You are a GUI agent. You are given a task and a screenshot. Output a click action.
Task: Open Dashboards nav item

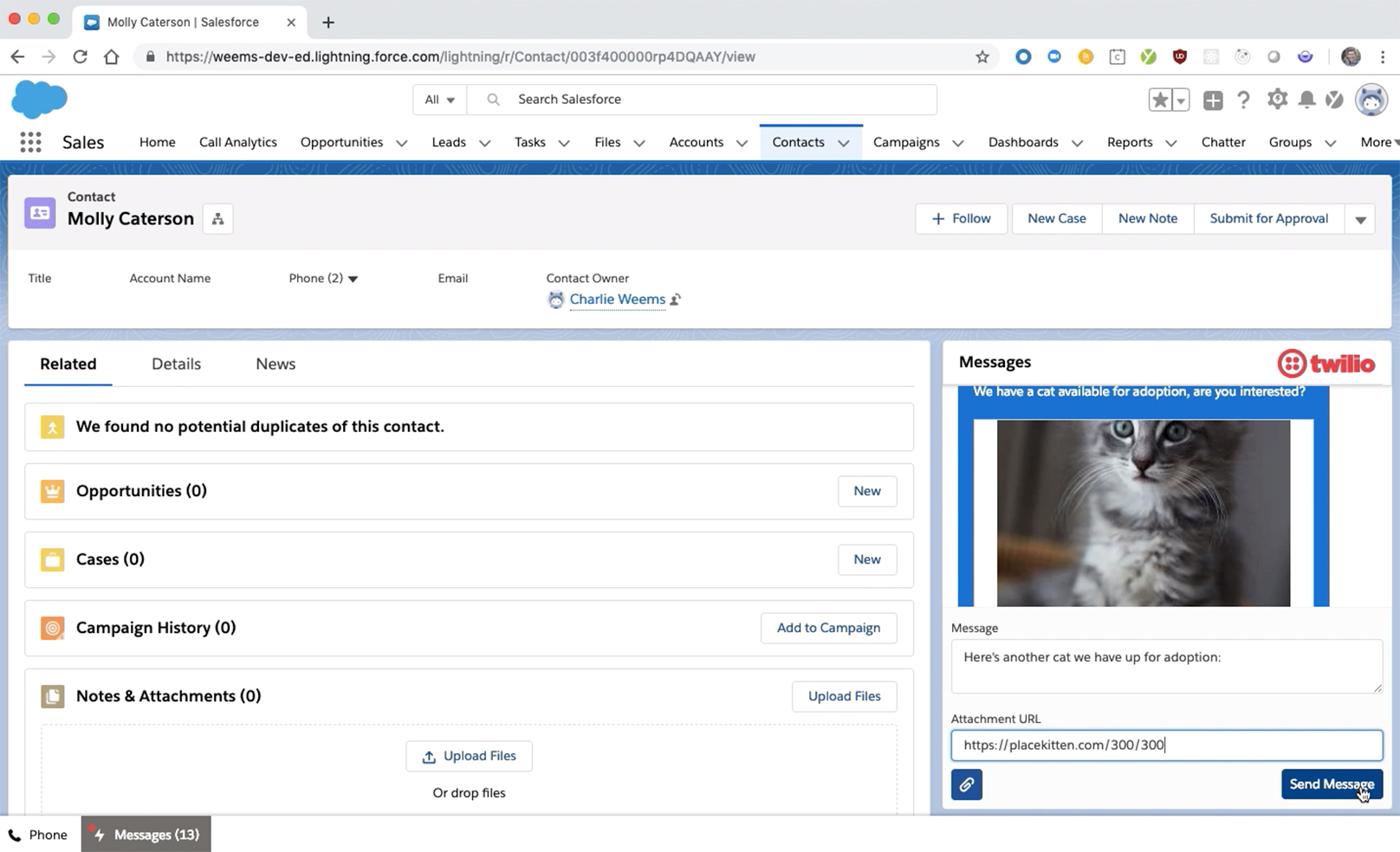(1023, 142)
